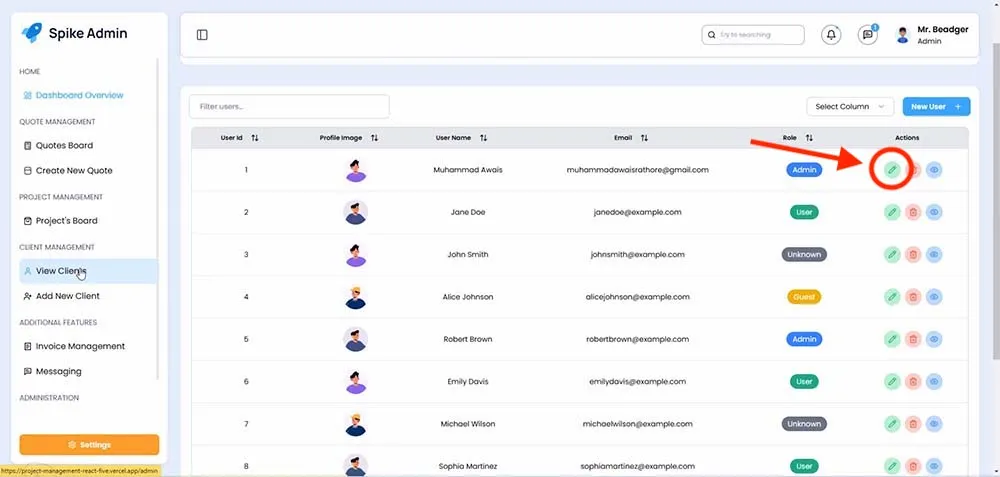
Task: View Jane Doe details with eye icon
Action: click(934, 212)
